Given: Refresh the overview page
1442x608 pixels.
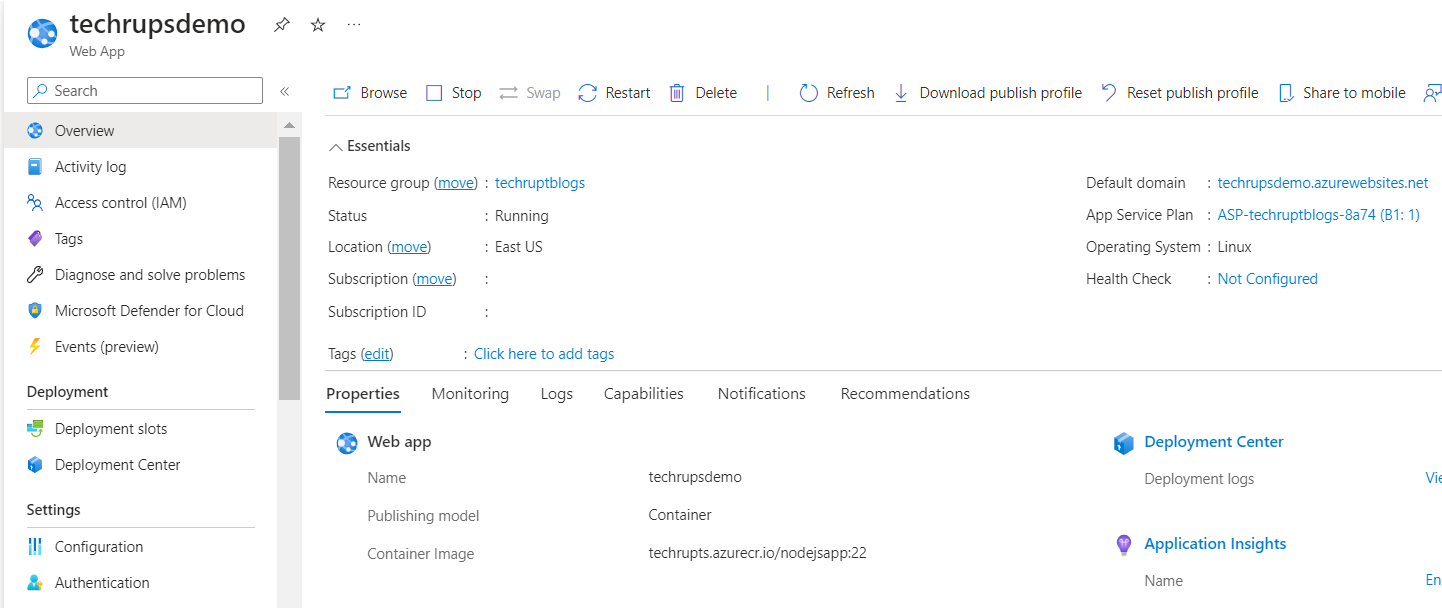Looking at the screenshot, I should click(x=837, y=93).
